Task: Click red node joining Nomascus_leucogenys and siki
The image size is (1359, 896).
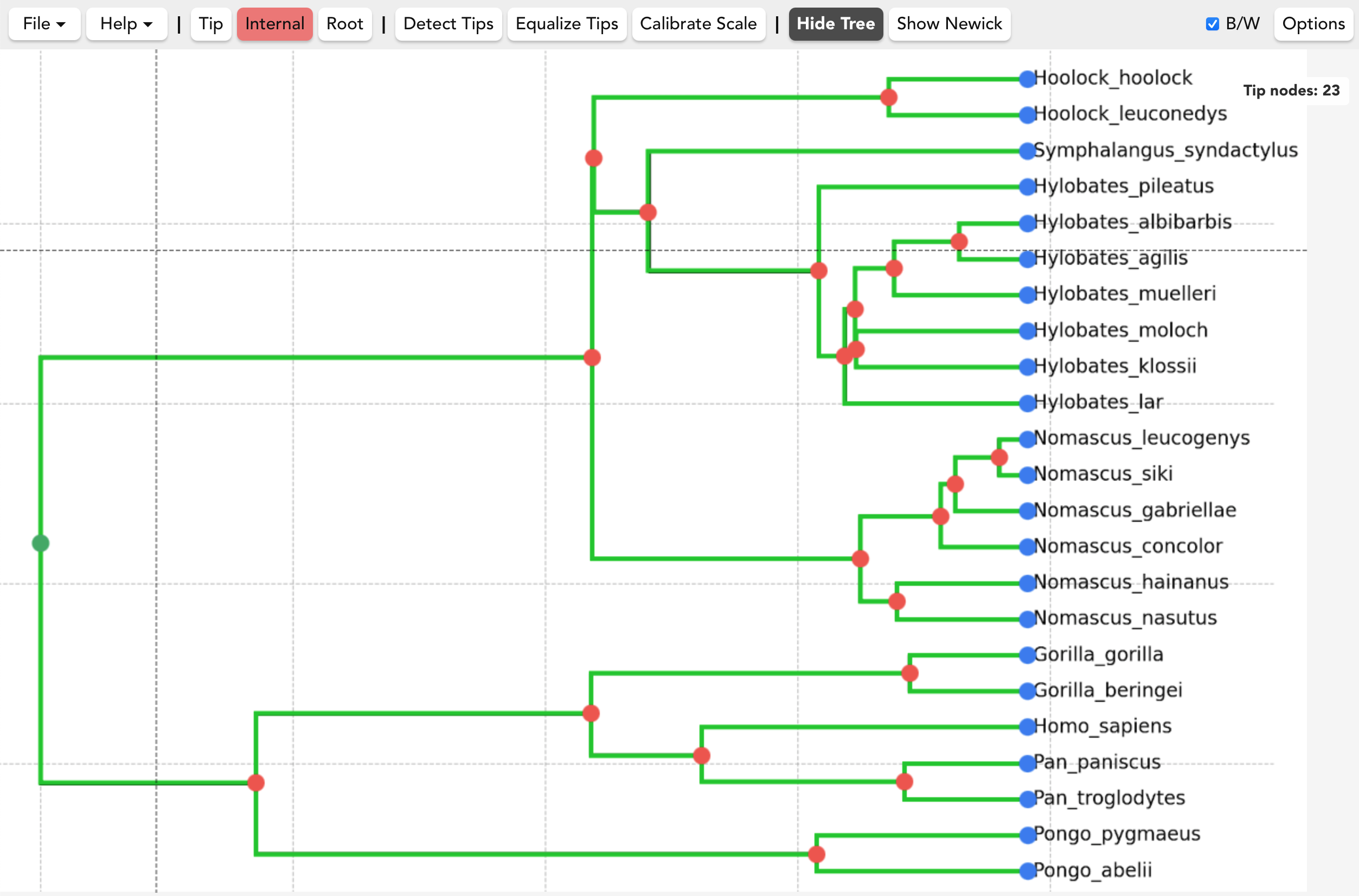Action: pyautogui.click(x=999, y=457)
